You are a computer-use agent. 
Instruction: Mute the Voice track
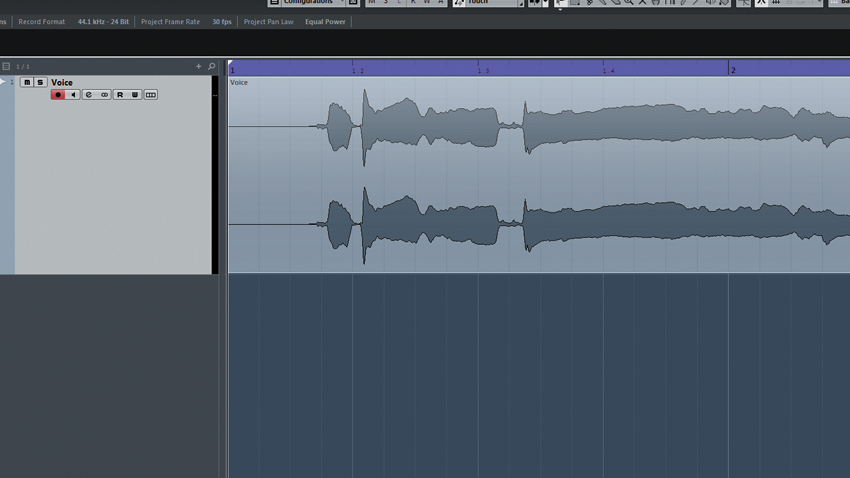coord(27,82)
